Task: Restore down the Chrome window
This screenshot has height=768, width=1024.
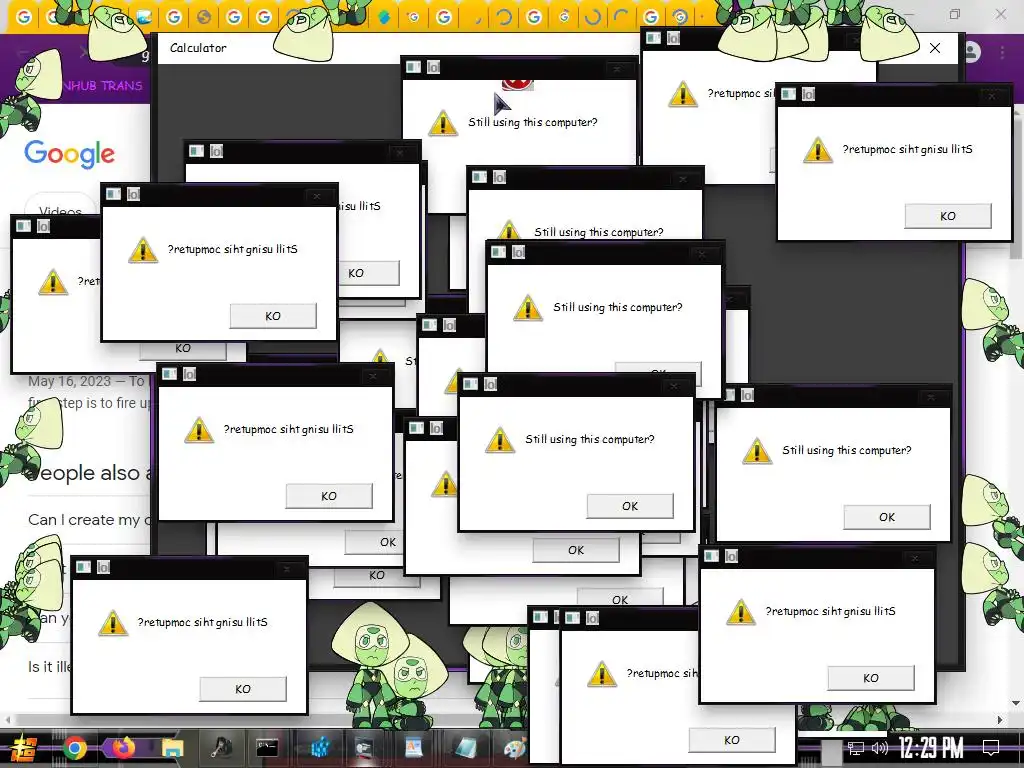Action: click(955, 14)
